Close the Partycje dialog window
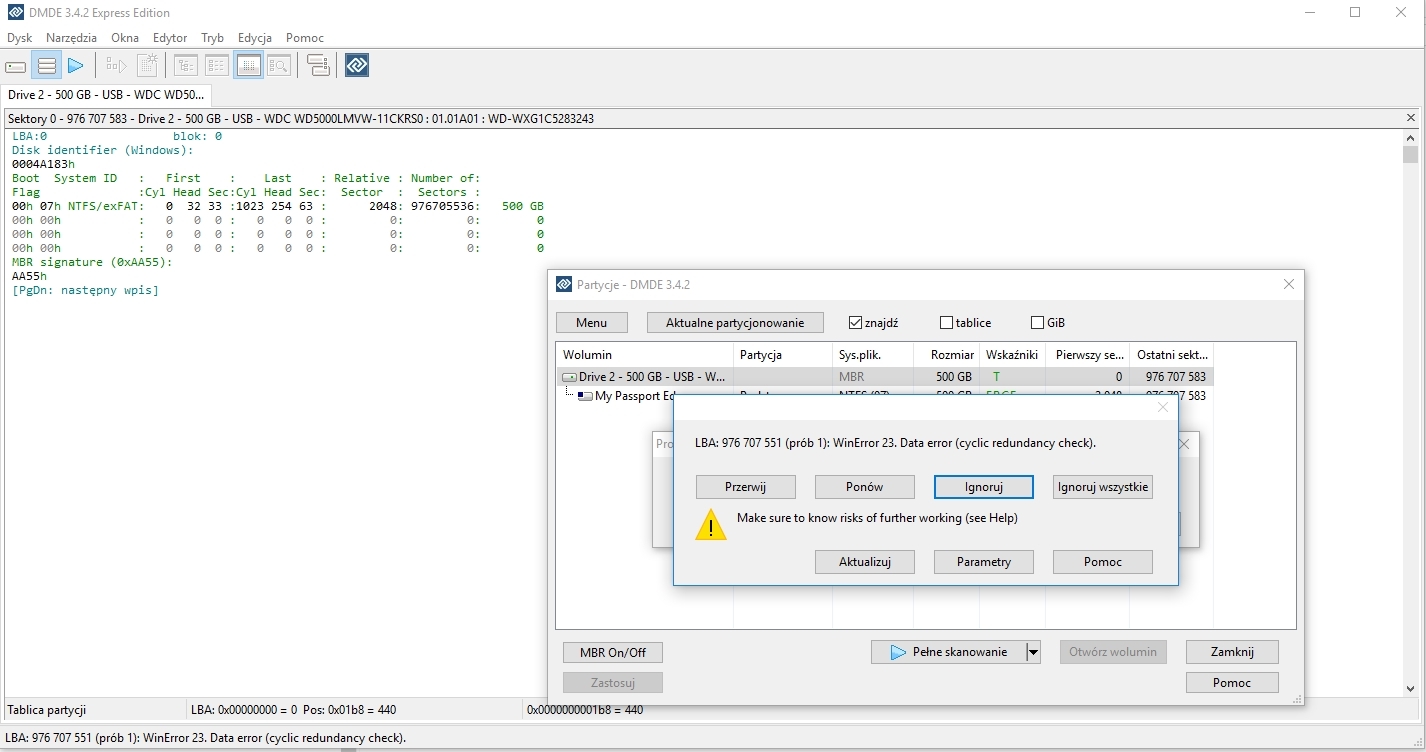This screenshot has height=752, width=1426. [1289, 284]
